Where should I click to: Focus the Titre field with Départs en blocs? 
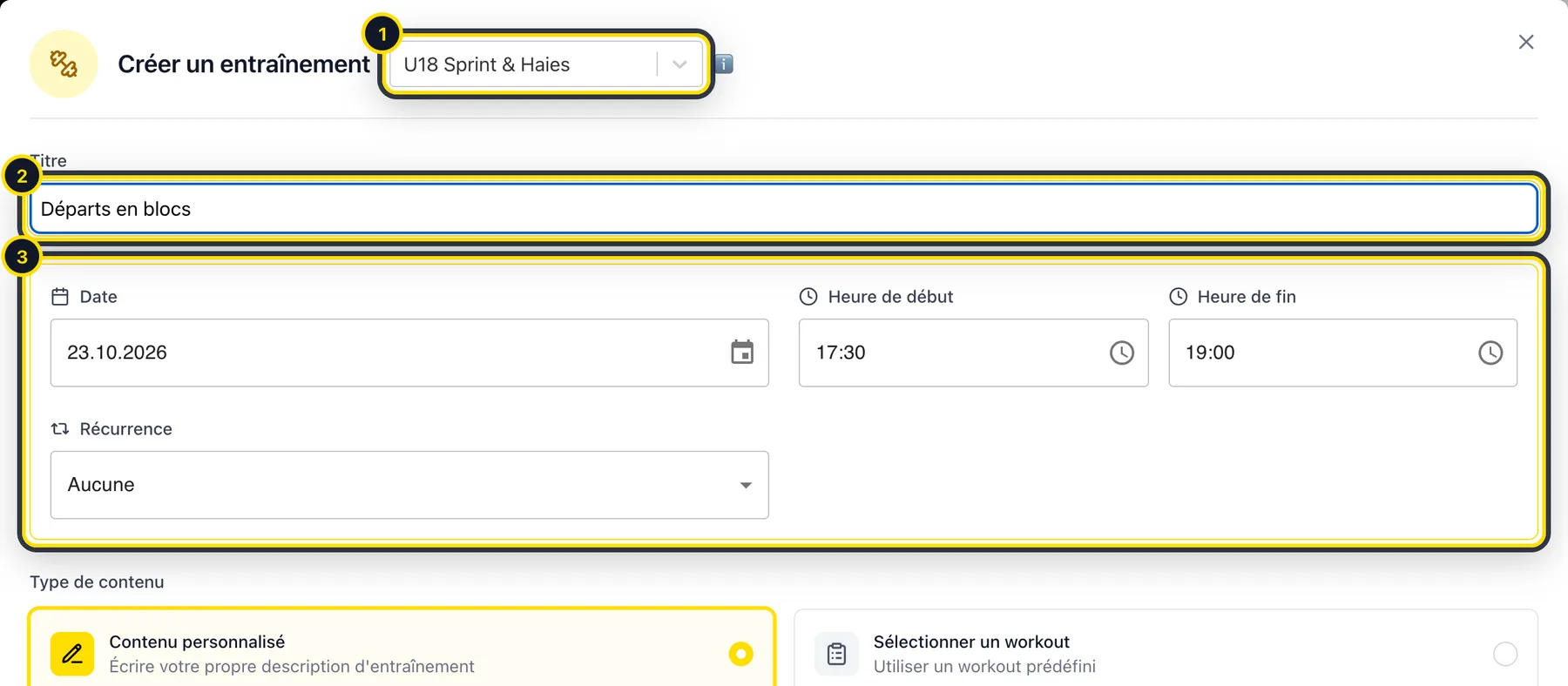point(783,209)
